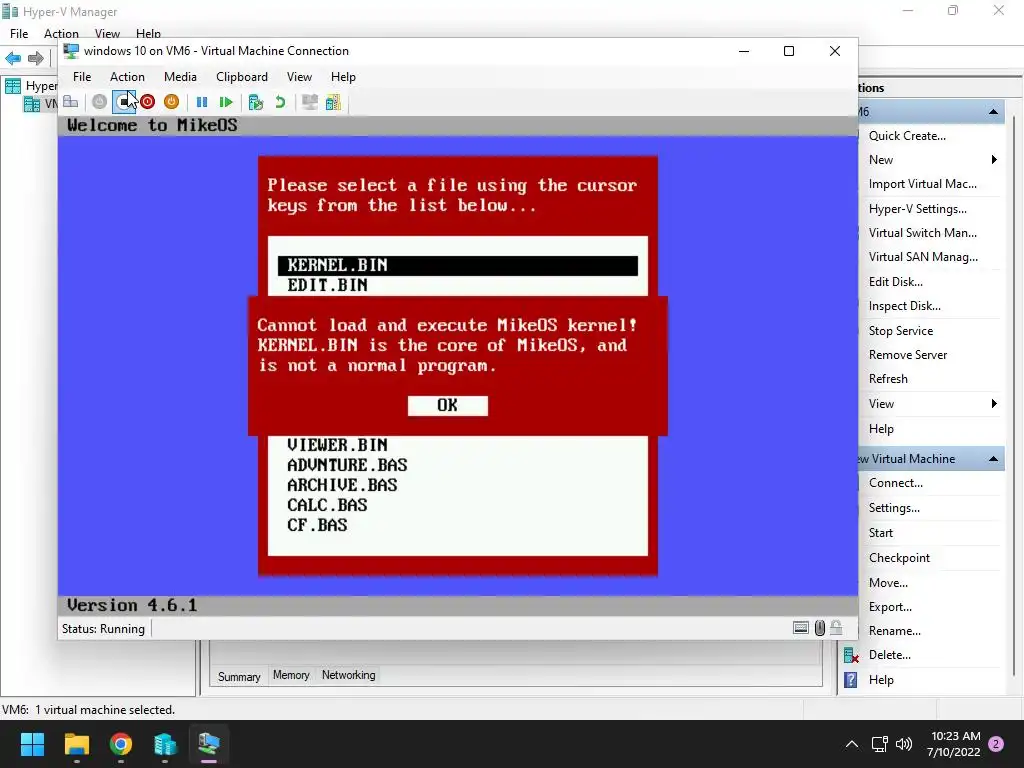Viewport: 1024px width, 768px height.
Task: Open Settings for the virtual machine
Action: tap(894, 508)
